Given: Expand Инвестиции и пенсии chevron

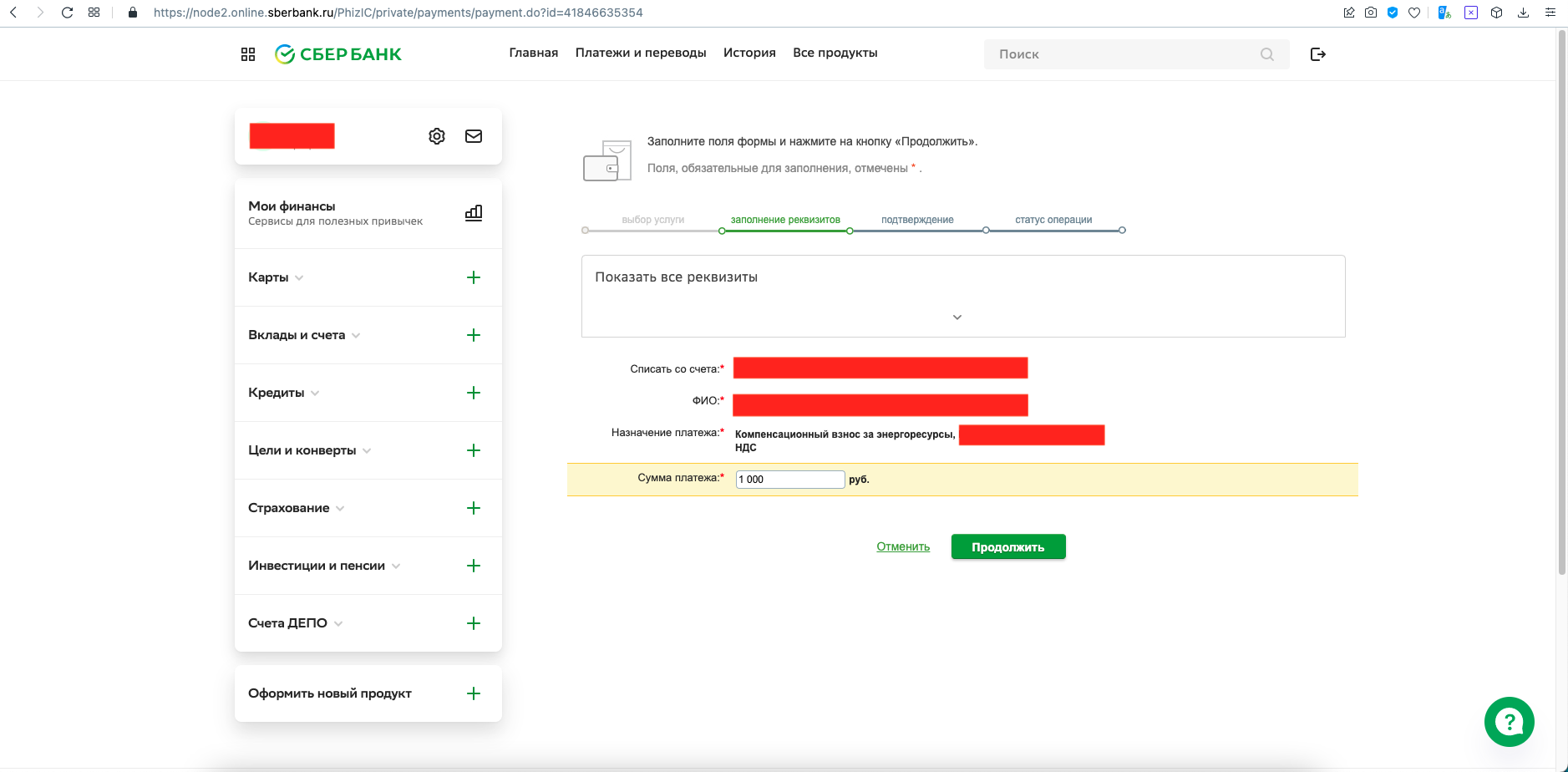Looking at the screenshot, I should pyautogui.click(x=396, y=566).
